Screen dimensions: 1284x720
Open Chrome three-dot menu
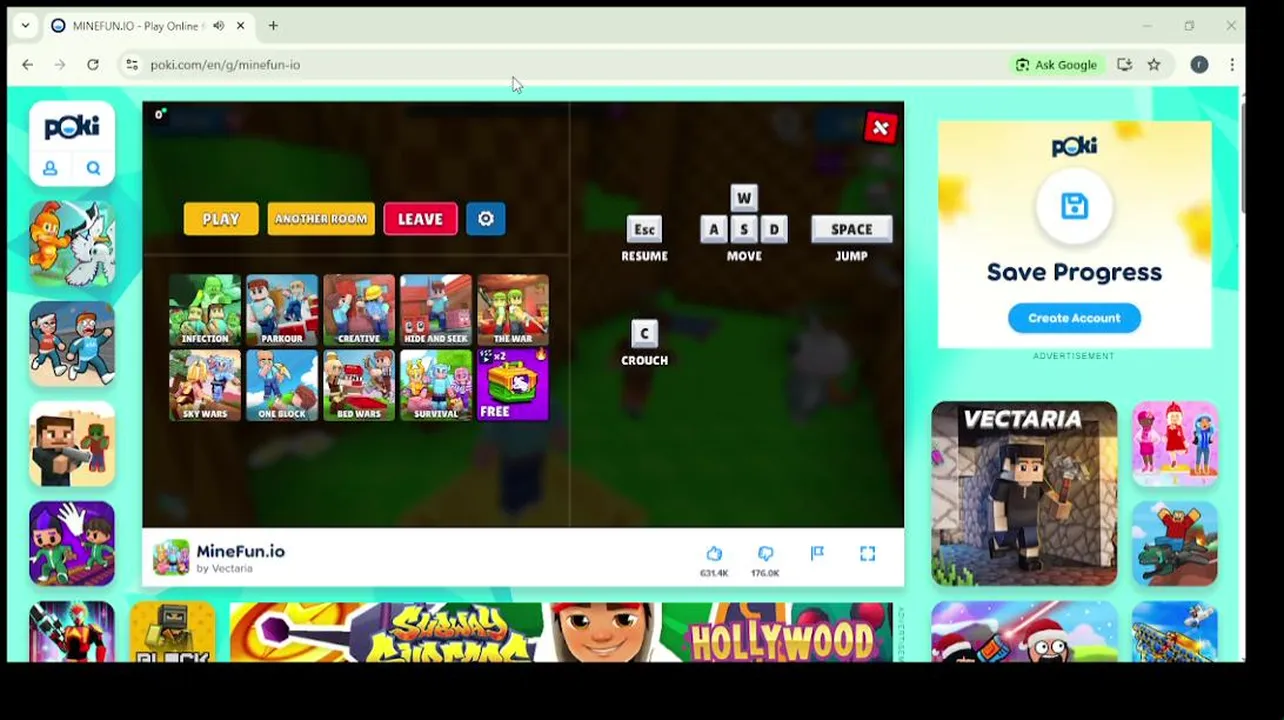[1232, 65]
